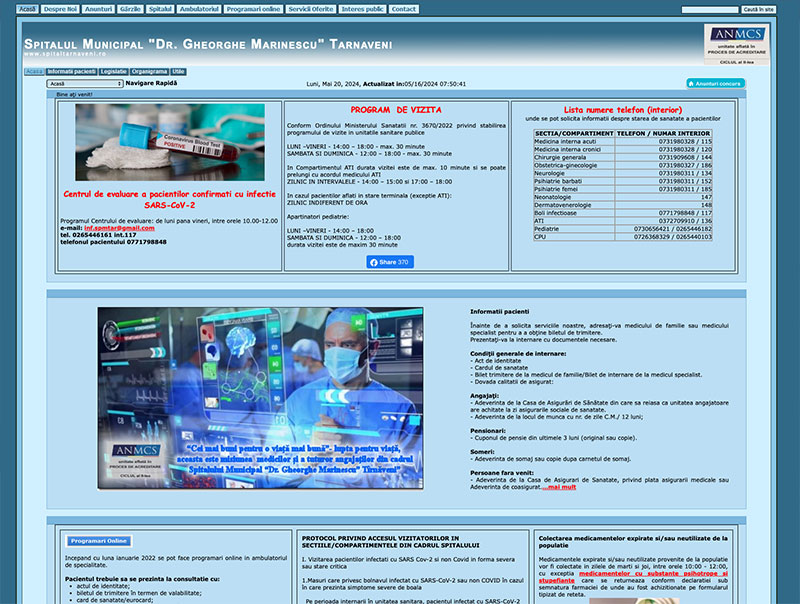Open Programari online from the top menu

pos(253,9)
